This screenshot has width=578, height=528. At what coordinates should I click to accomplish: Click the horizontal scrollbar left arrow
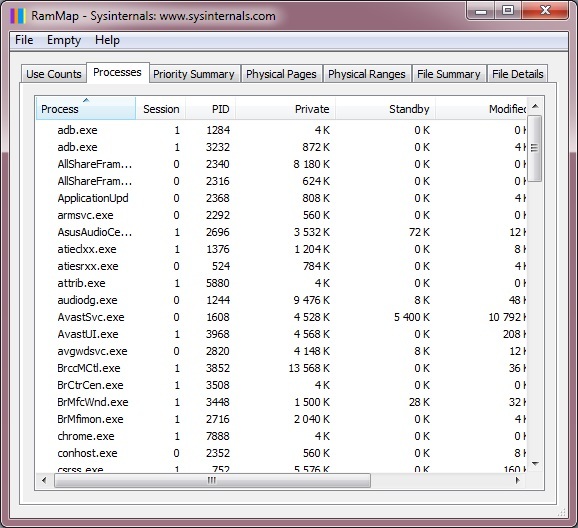(x=44, y=480)
